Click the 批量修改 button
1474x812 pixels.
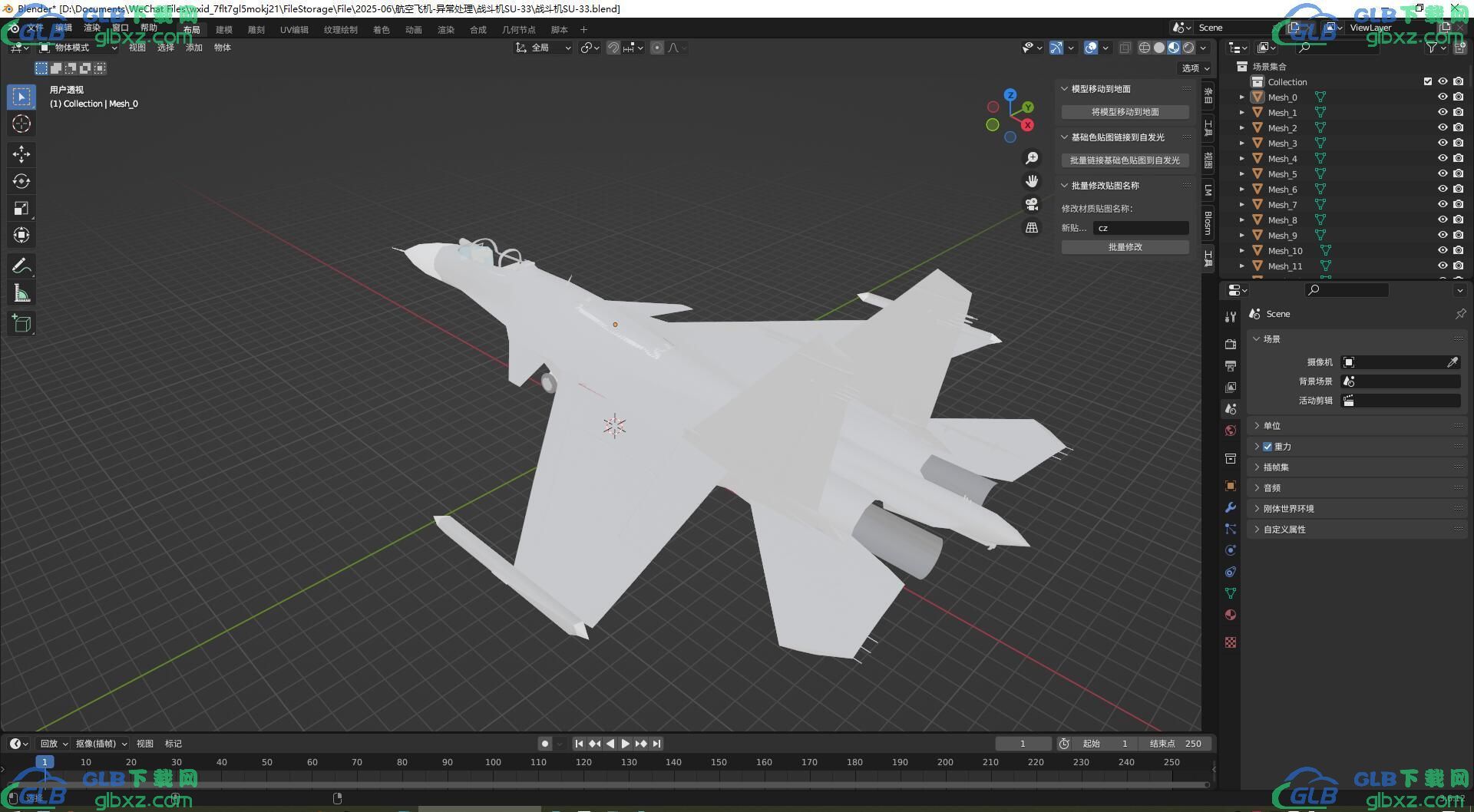pyautogui.click(x=1125, y=247)
